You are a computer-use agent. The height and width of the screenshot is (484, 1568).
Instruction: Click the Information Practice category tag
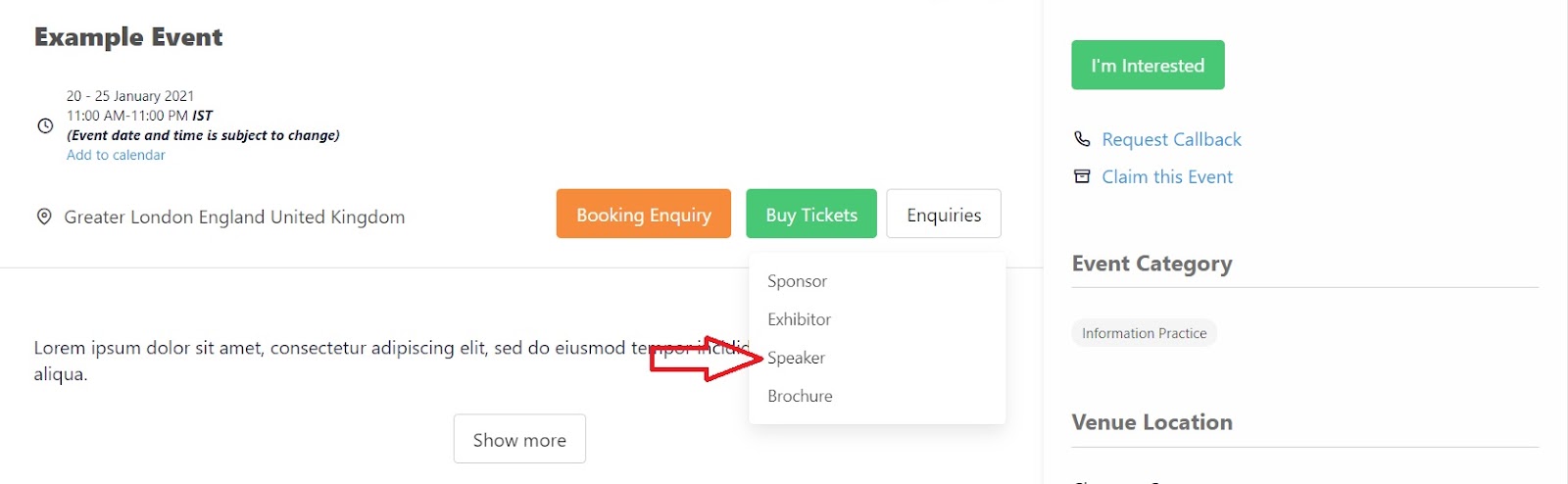click(x=1144, y=333)
